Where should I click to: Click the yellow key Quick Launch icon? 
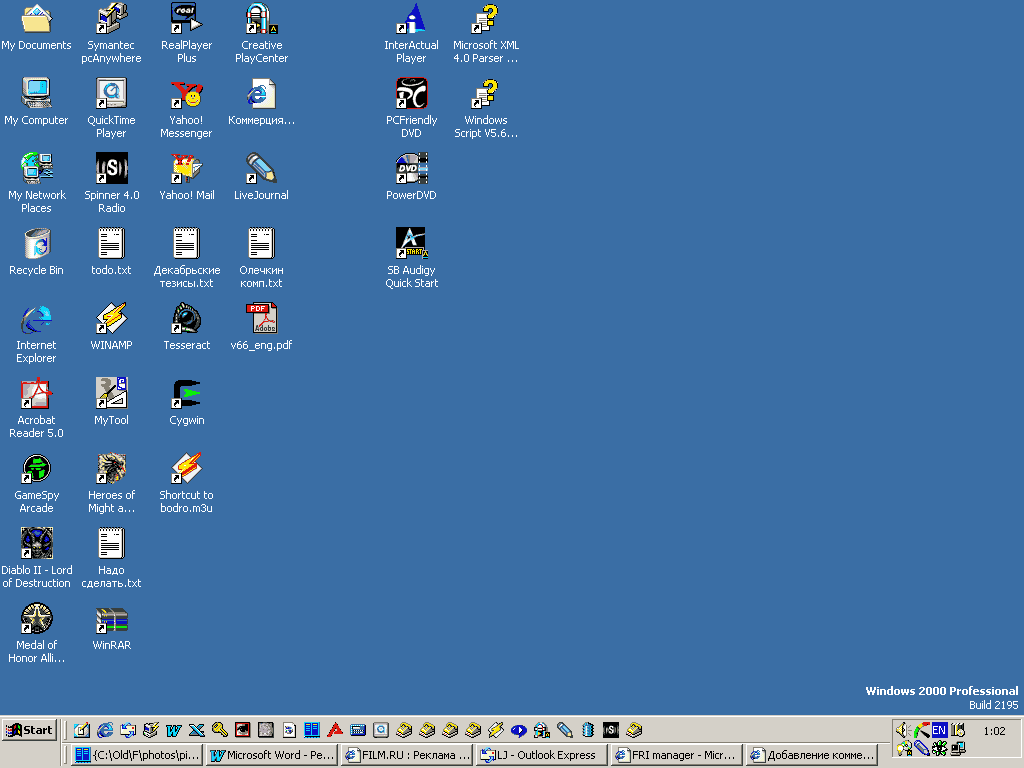pyautogui.click(x=219, y=730)
